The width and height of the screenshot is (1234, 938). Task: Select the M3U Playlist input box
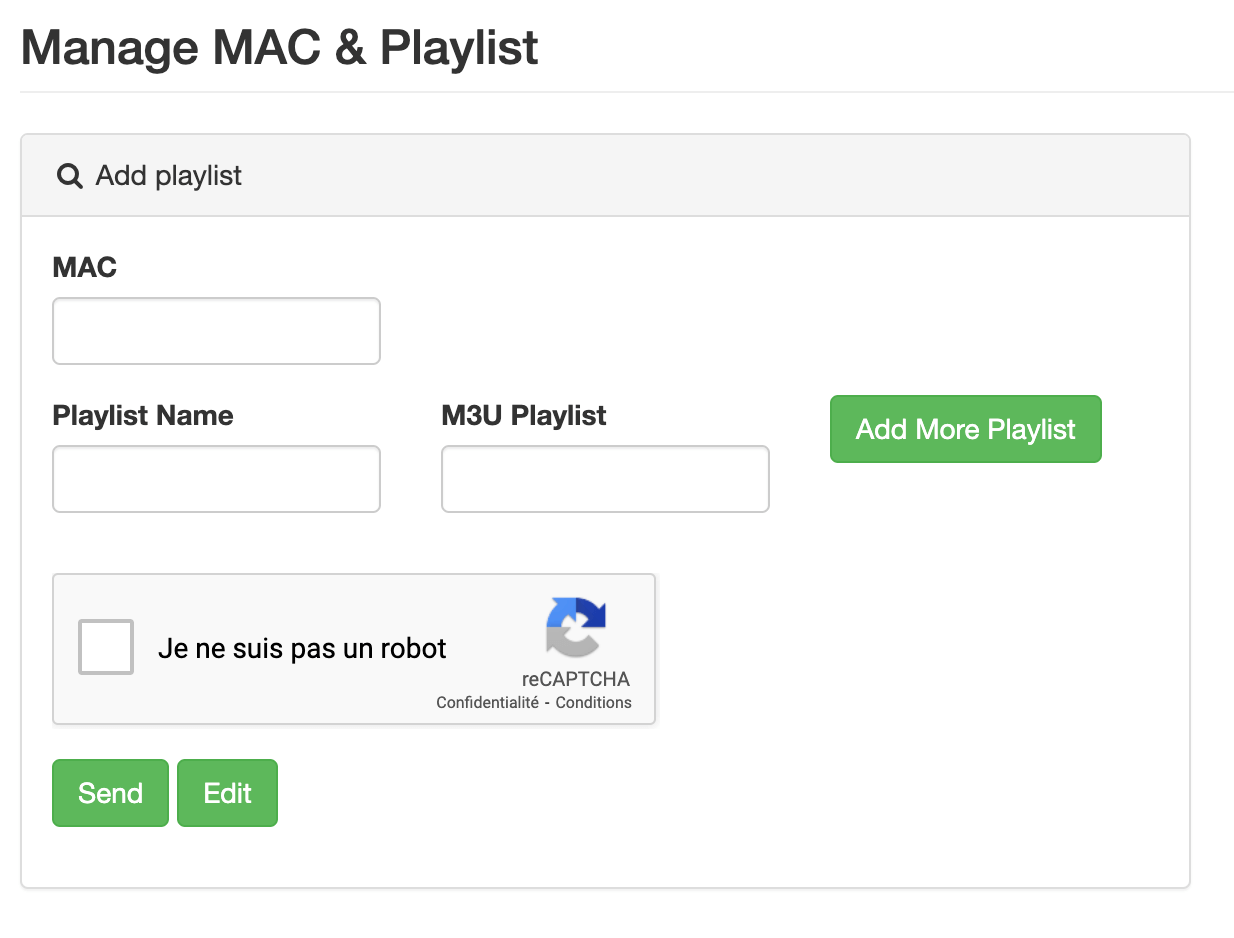(x=605, y=479)
